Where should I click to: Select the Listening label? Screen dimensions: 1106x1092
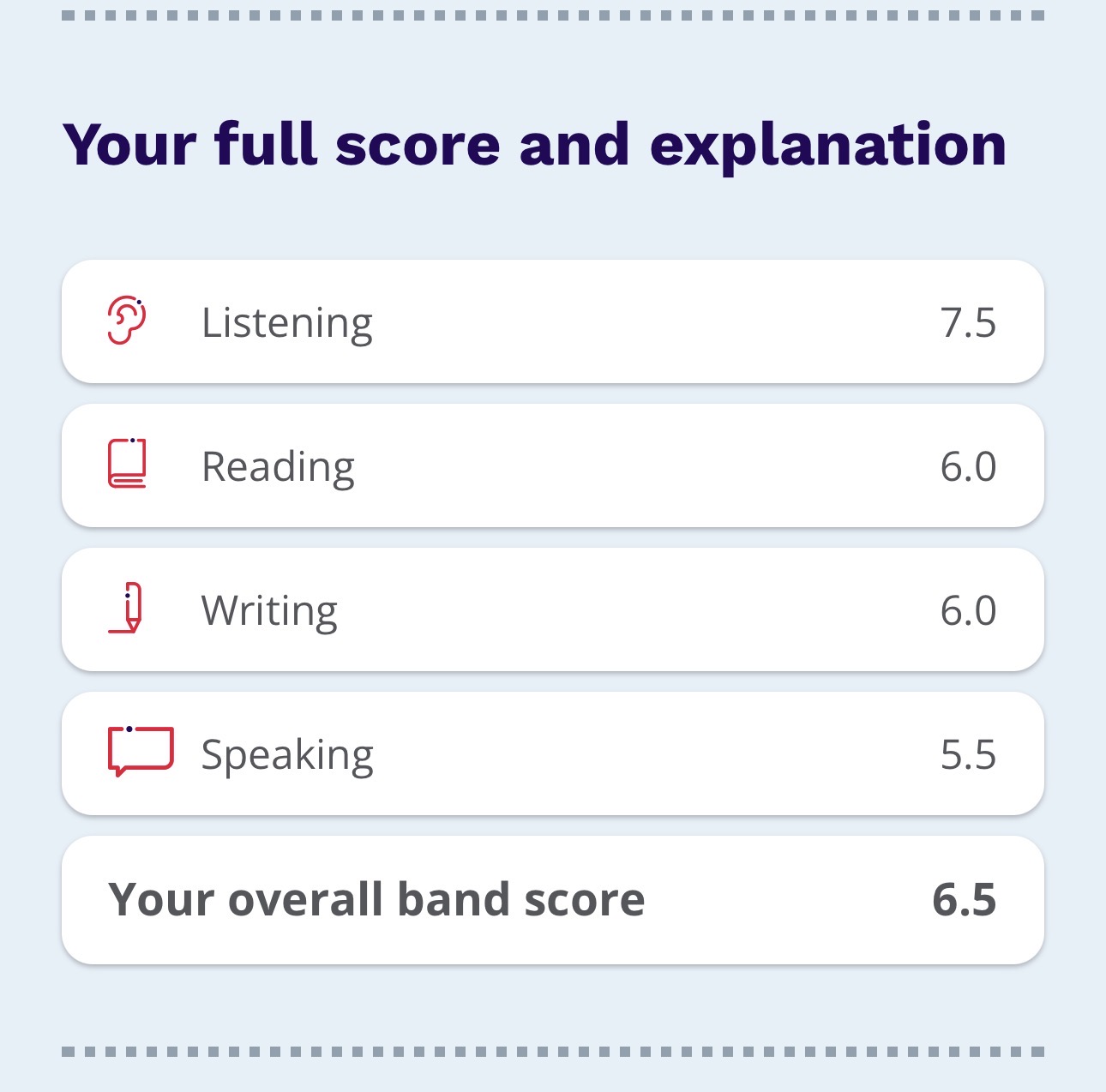(287, 324)
